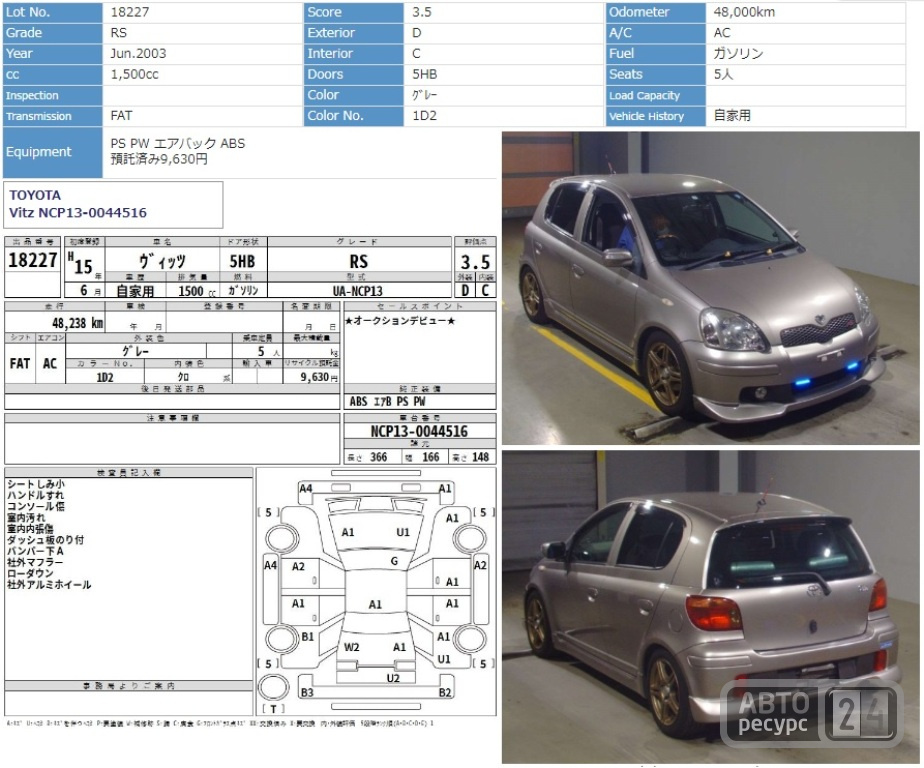Click the 48,238 km mileage on the sheet
924x768 pixels.
[x=77, y=323]
